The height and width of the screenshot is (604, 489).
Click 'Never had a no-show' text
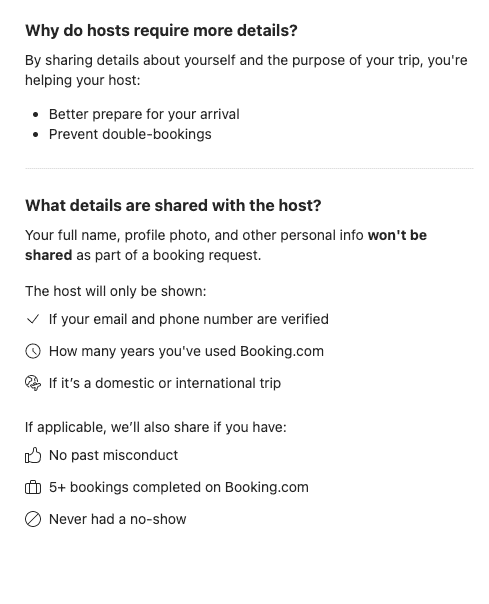tap(118, 519)
